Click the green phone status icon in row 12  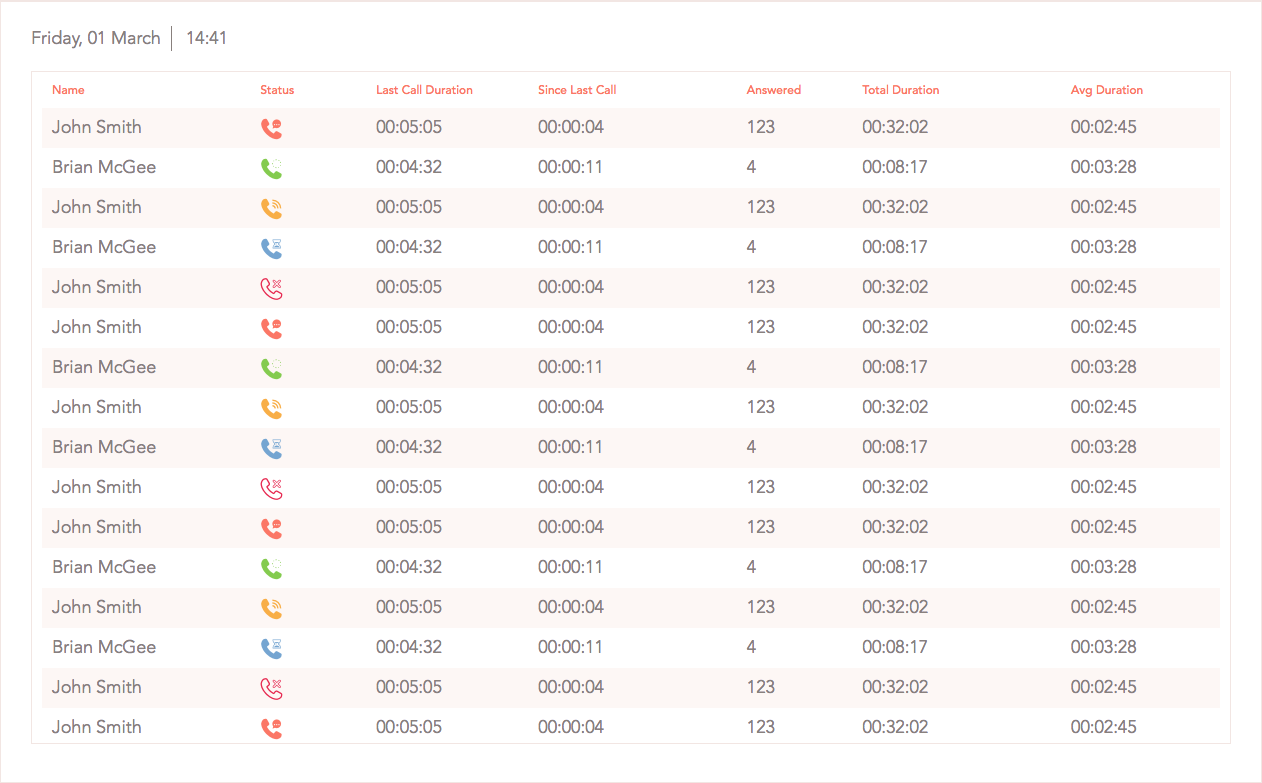[271, 568]
